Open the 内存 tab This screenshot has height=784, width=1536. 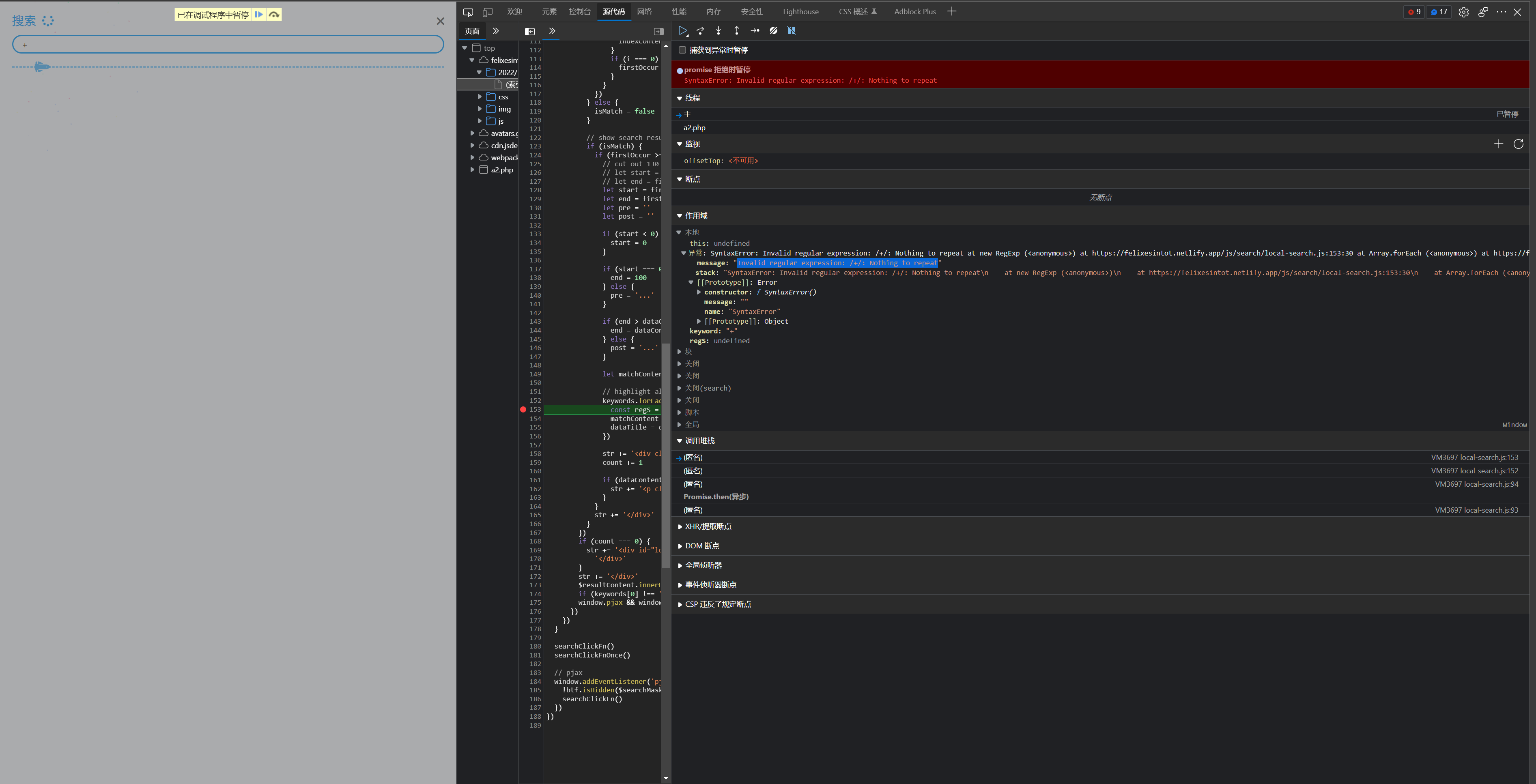point(714,12)
